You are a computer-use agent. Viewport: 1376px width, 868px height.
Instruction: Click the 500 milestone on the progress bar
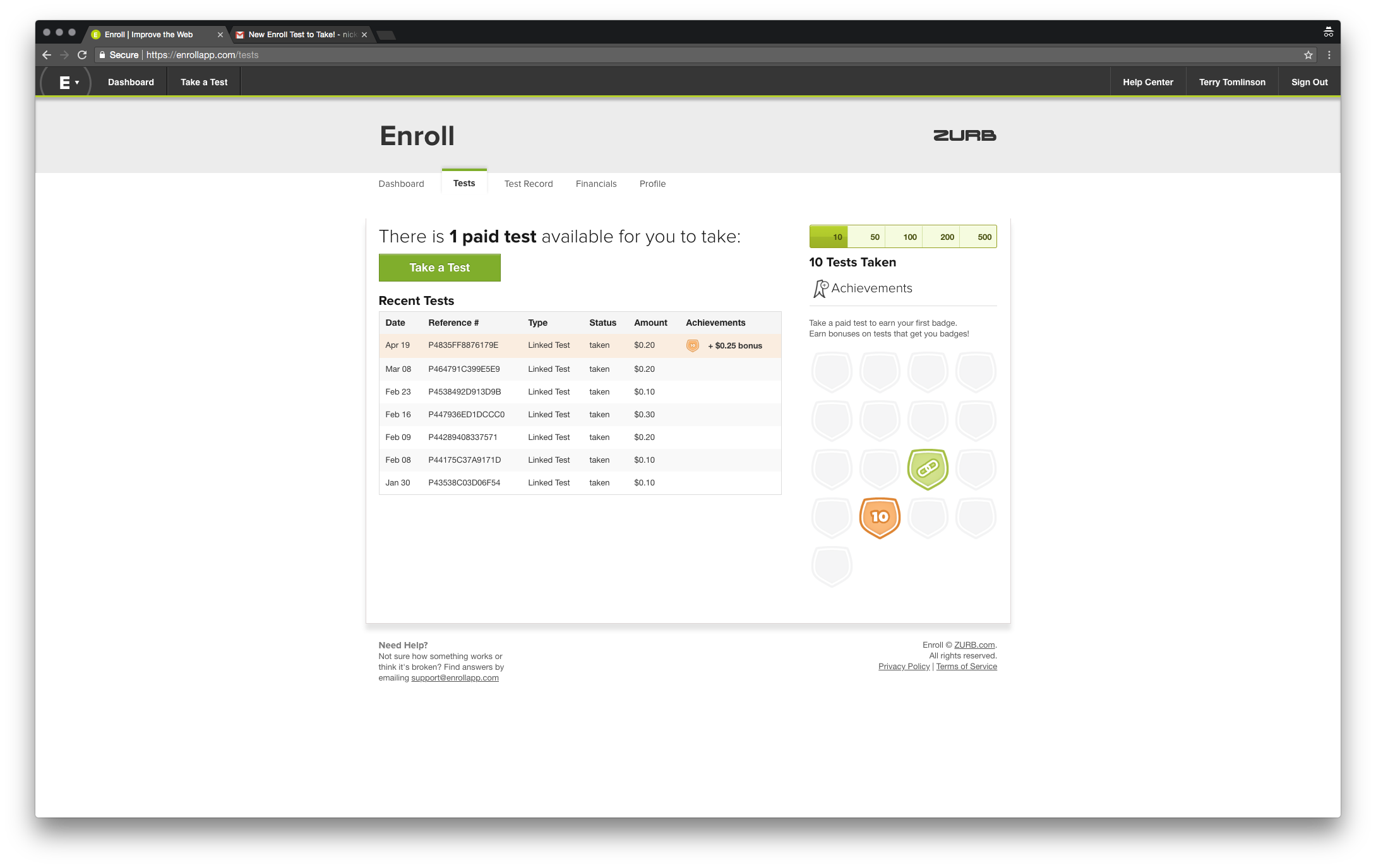[978, 237]
